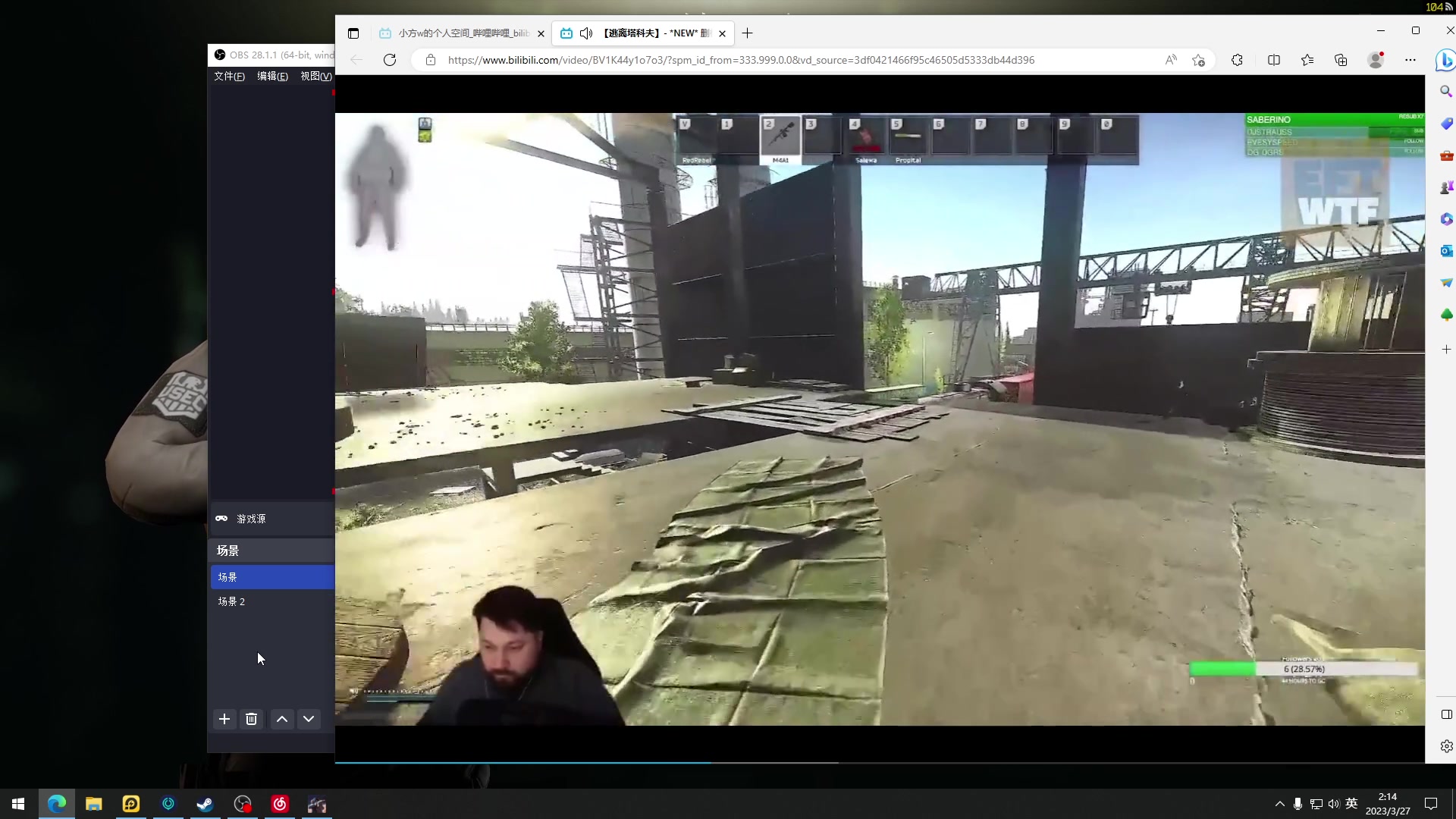The image size is (1456, 819).
Task: Open the Edge profile avatar
Action: 1376,60
